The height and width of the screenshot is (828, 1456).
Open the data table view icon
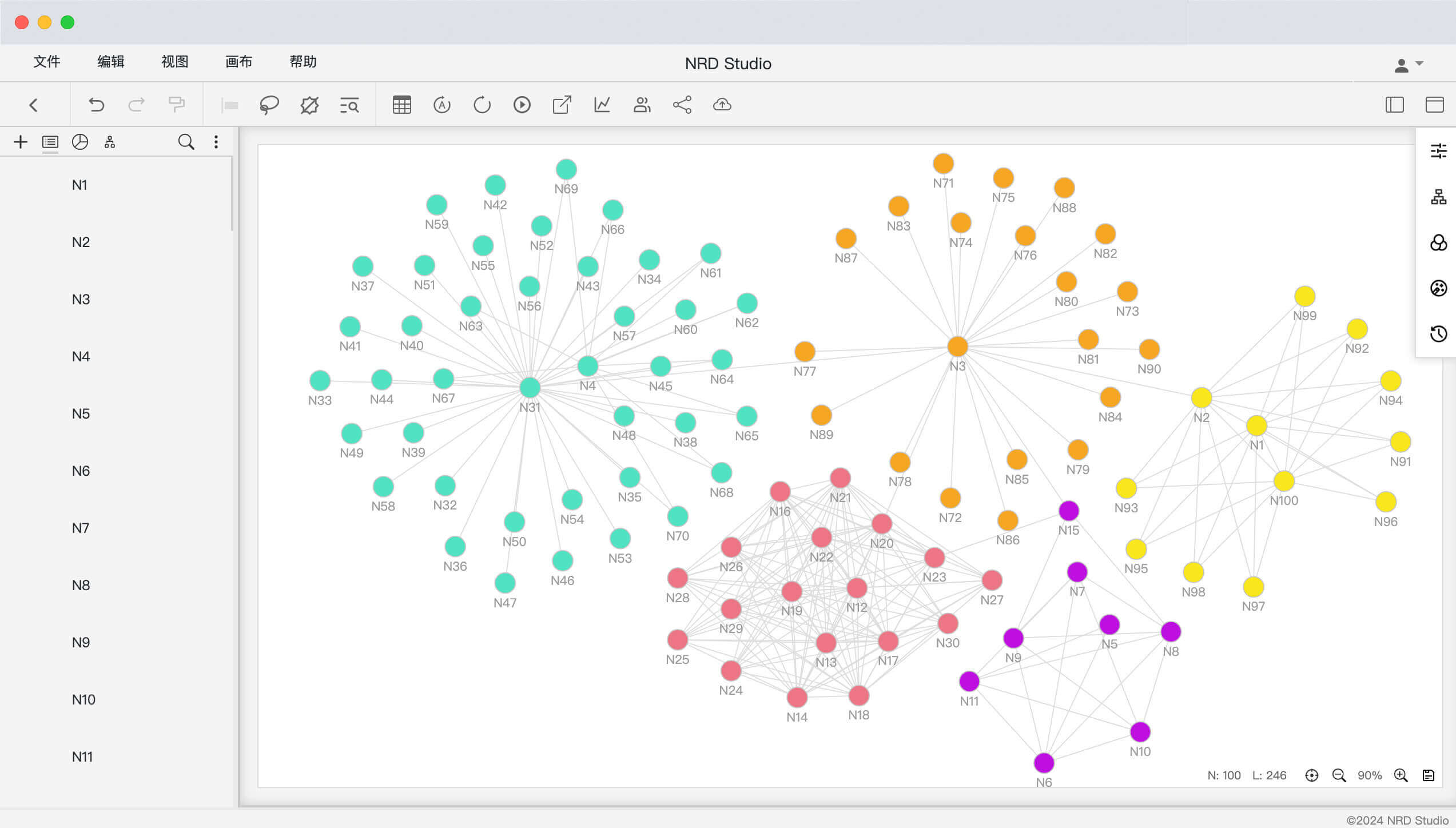(x=401, y=105)
